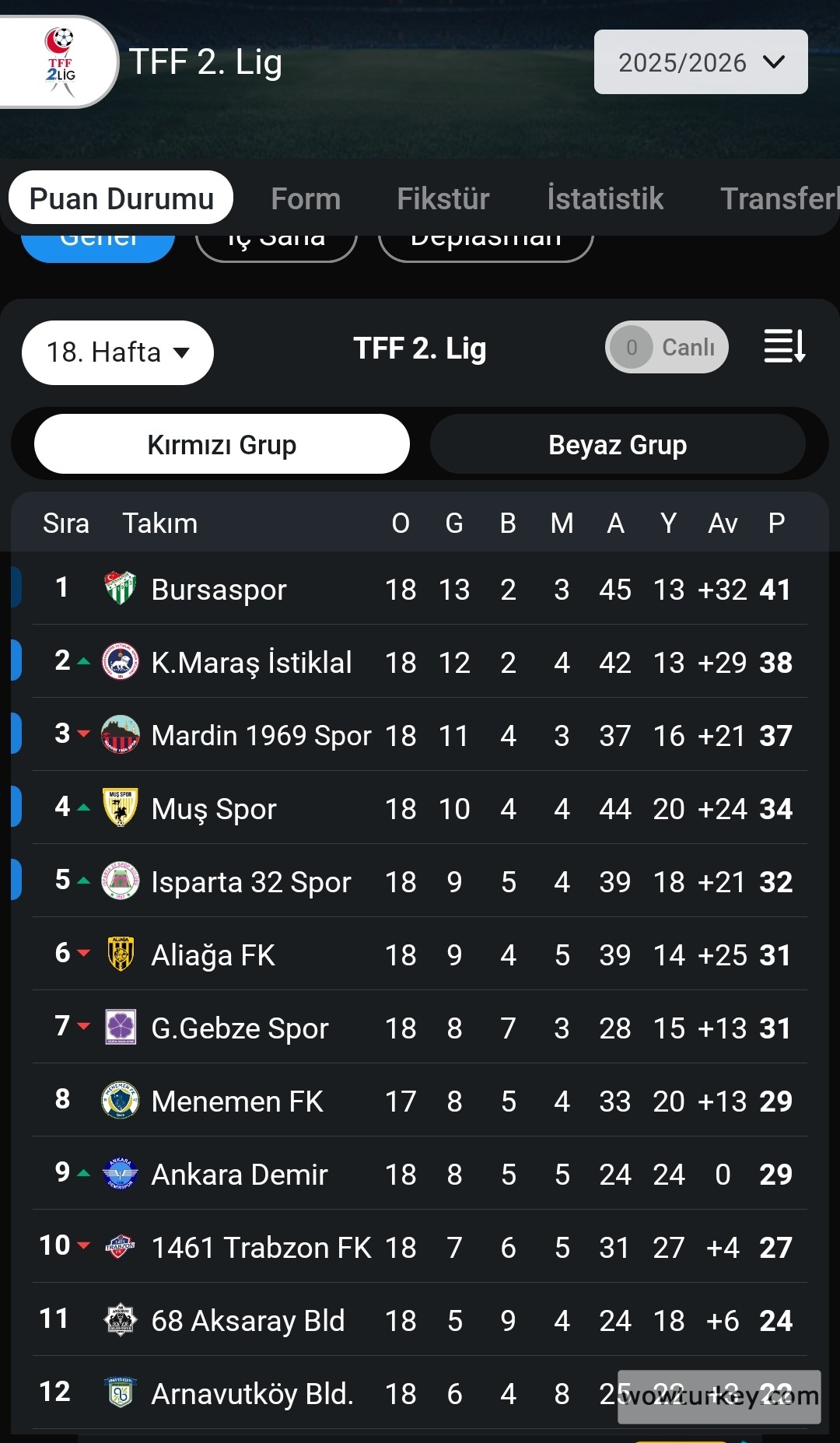Click the Menemen FK team logo
This screenshot has width=840, height=1443.
(x=121, y=1101)
